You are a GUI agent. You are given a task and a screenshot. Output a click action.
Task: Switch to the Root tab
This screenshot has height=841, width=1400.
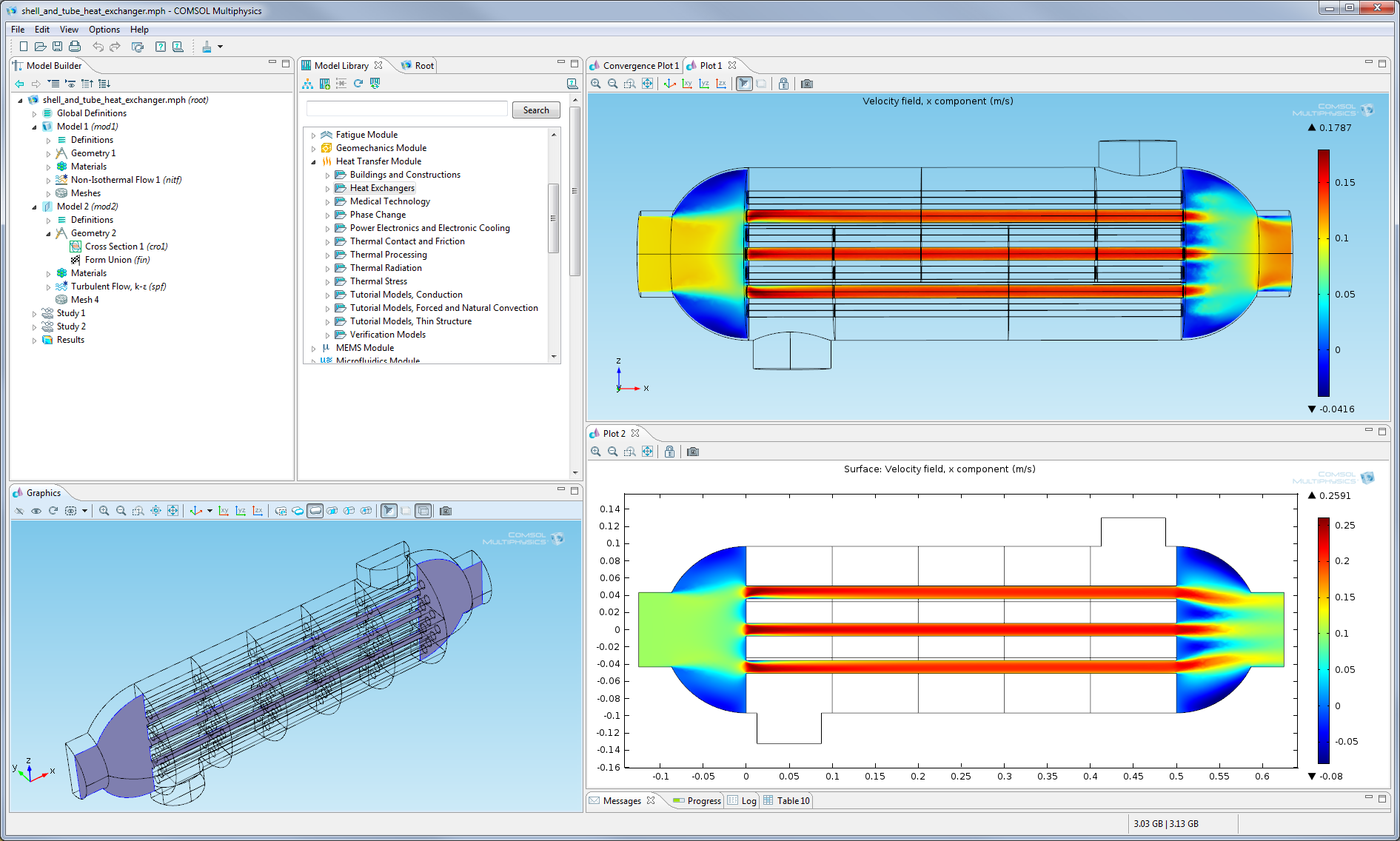(x=418, y=66)
